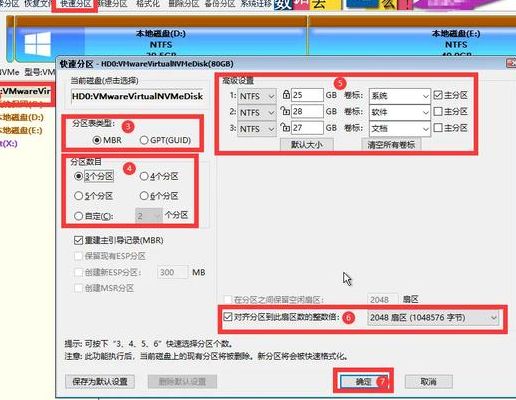Click the 格式化 toolbar item

148,4
